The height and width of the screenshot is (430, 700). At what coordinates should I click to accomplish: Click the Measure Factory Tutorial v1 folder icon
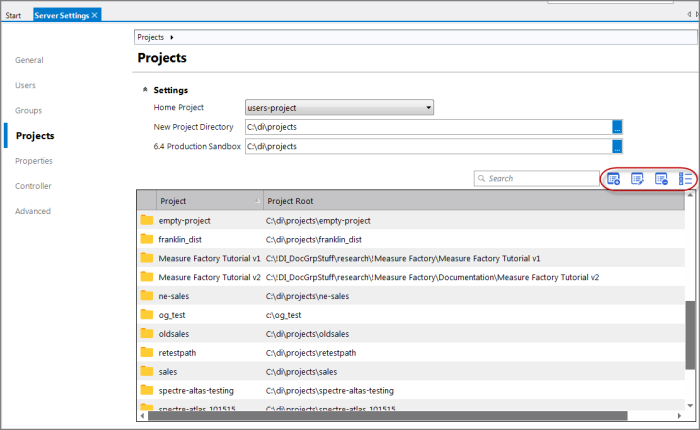(x=146, y=258)
